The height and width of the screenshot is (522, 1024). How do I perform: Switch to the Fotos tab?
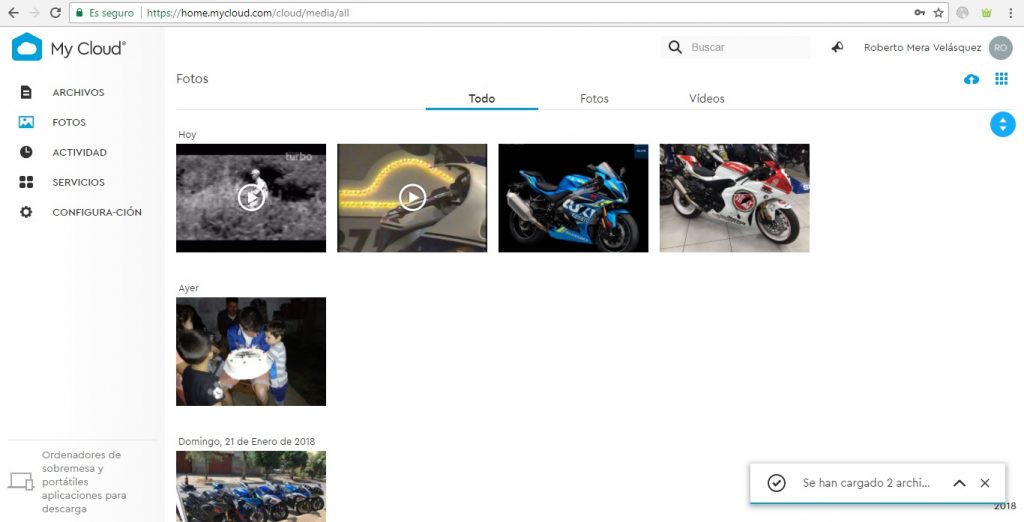coord(594,99)
